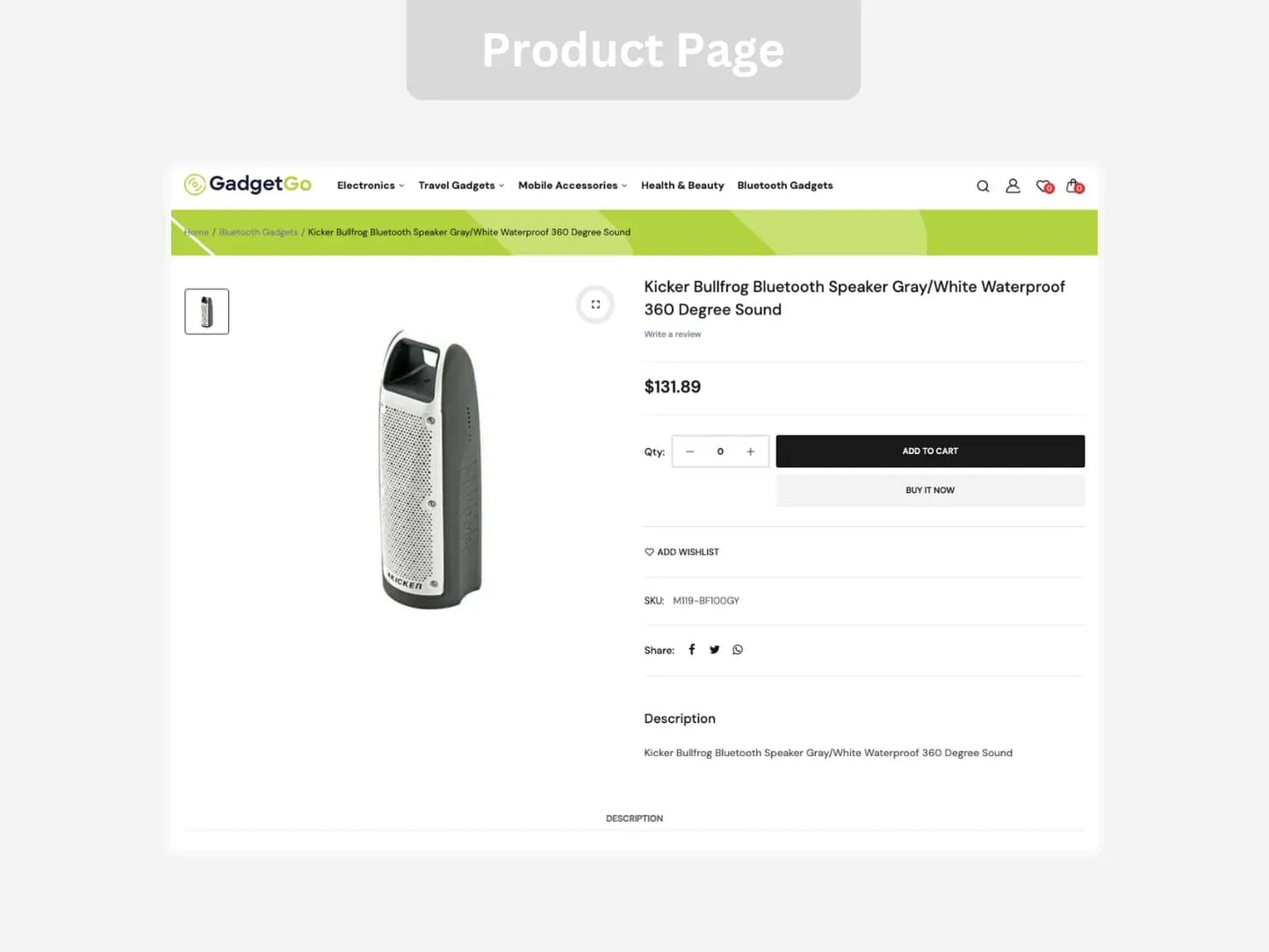
Task: Increase quantity with plus button
Action: click(751, 451)
